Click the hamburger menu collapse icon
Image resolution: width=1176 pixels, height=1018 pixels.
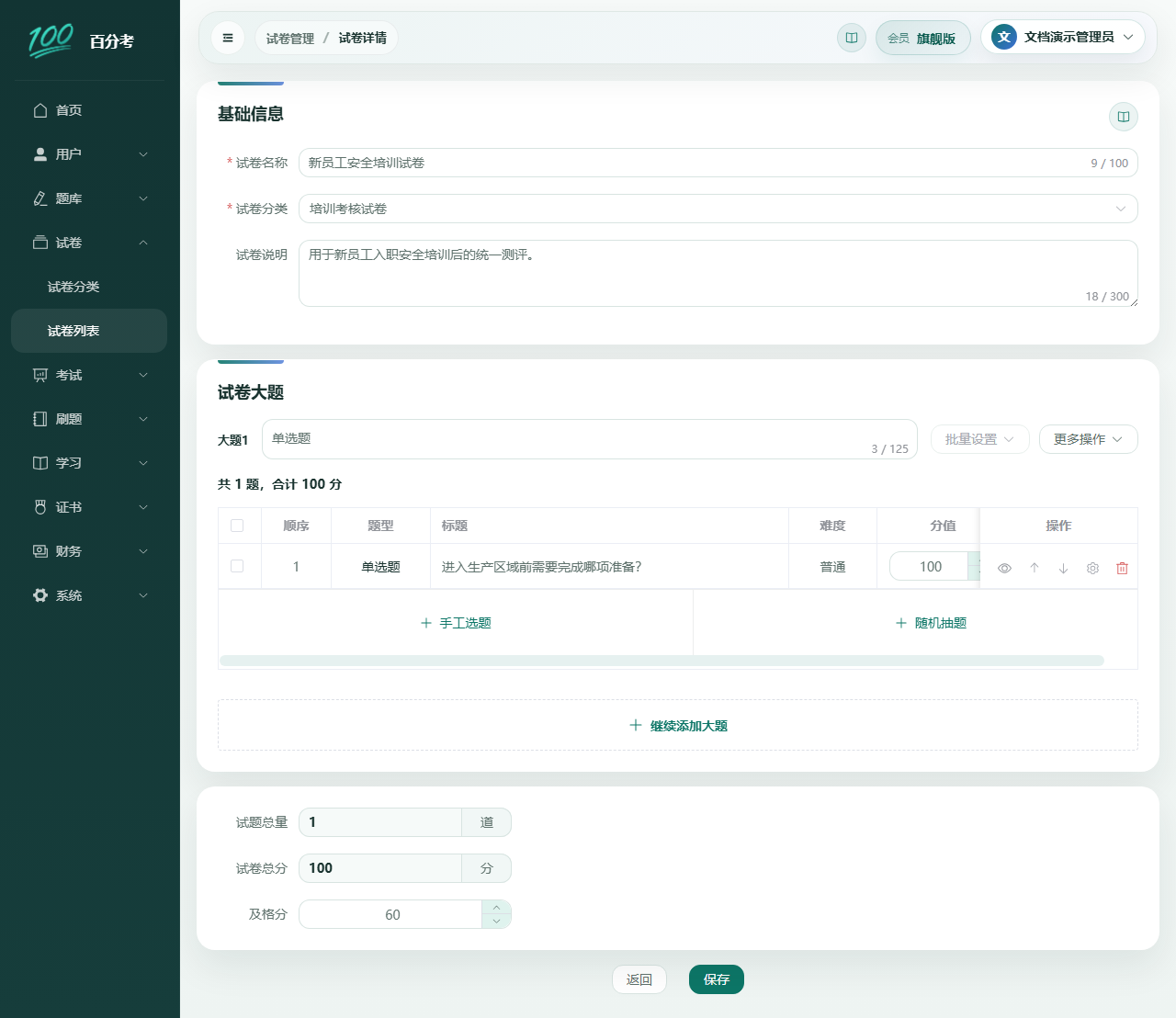point(228,38)
